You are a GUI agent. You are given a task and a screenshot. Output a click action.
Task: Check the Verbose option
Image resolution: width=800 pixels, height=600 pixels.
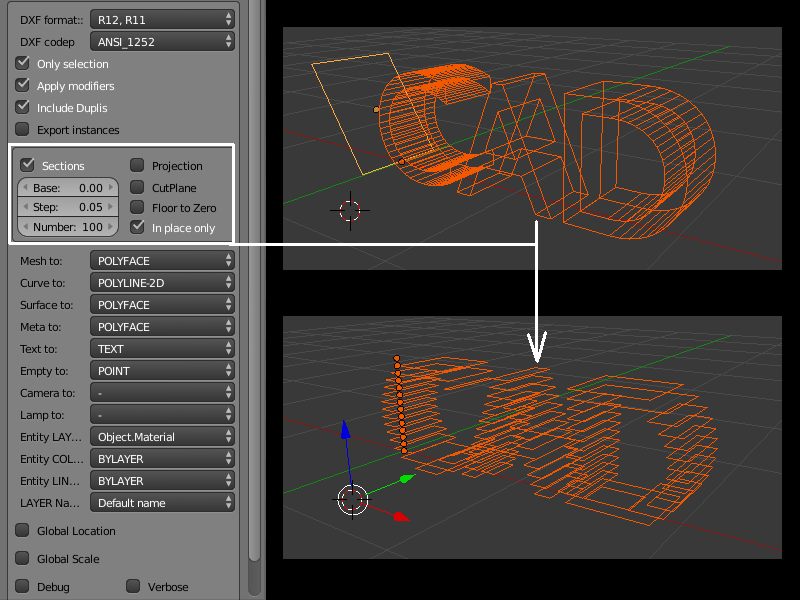pos(133,586)
